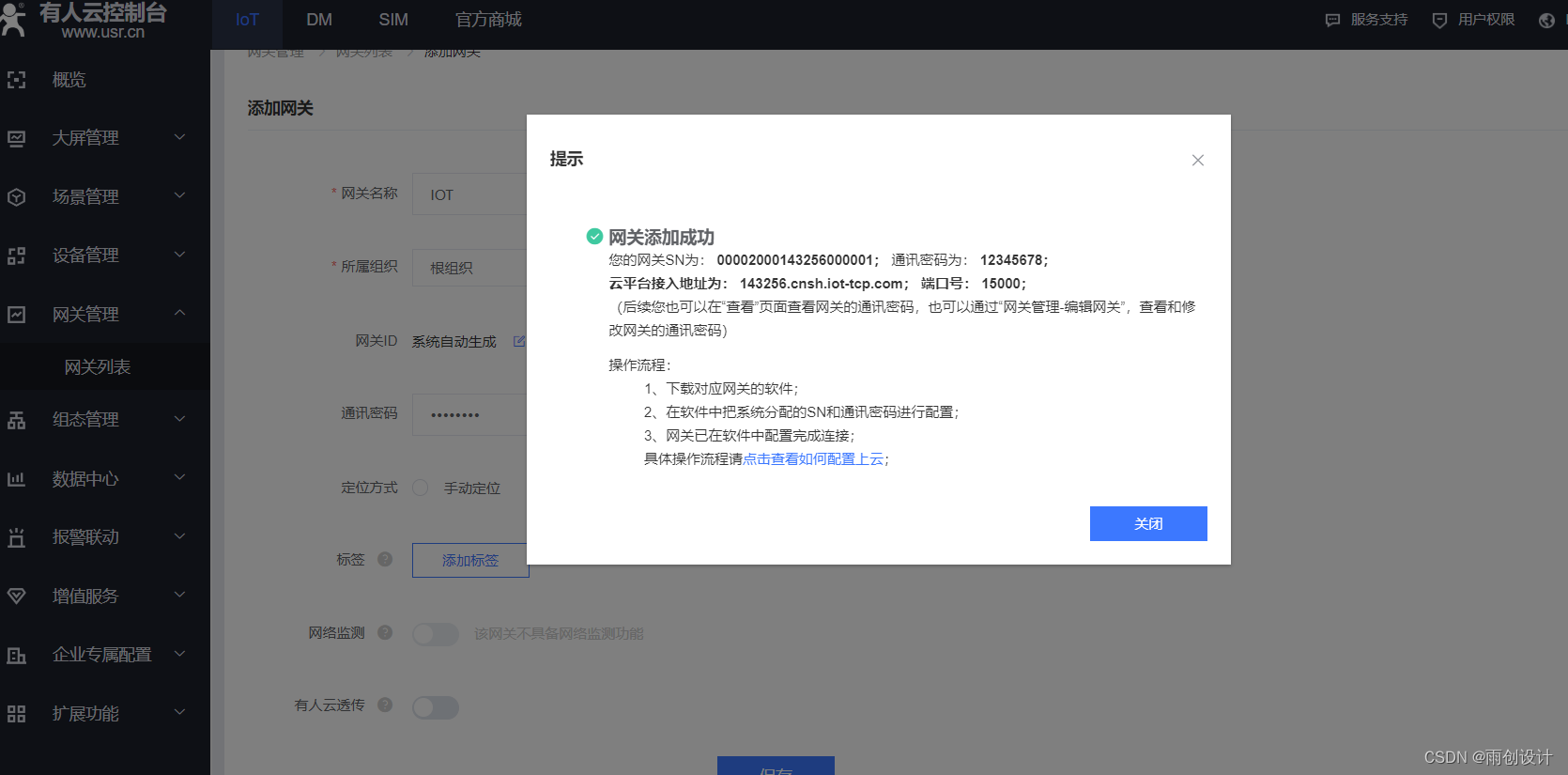
Task: Click the globe language icon
Action: (1546, 21)
